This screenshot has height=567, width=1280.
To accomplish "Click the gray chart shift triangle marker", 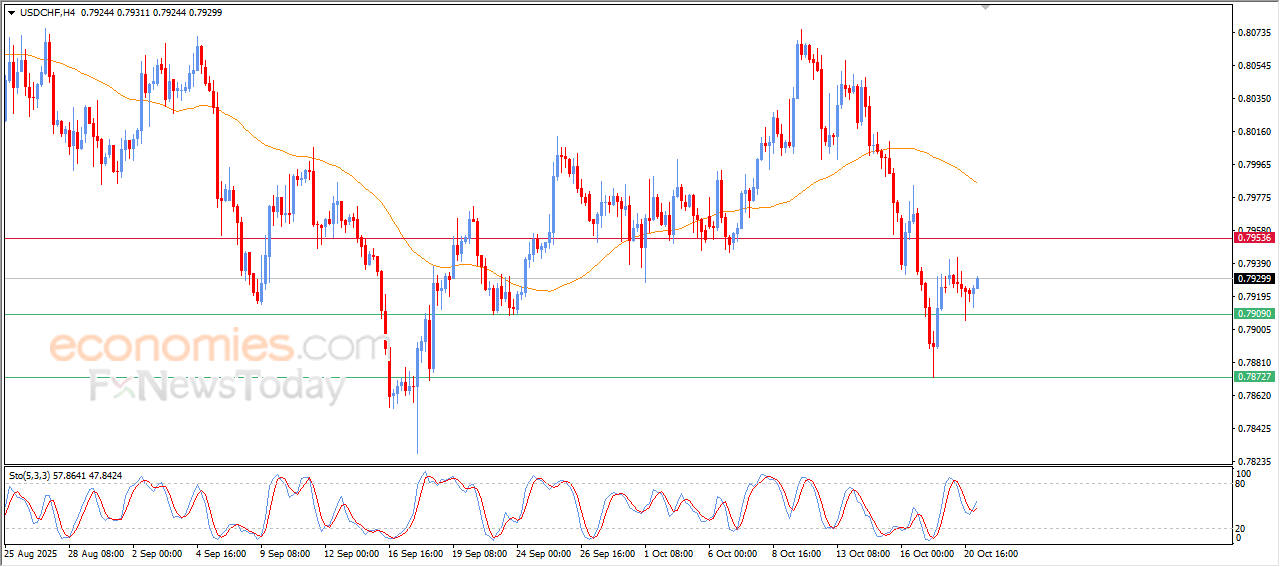I will (986, 7).
